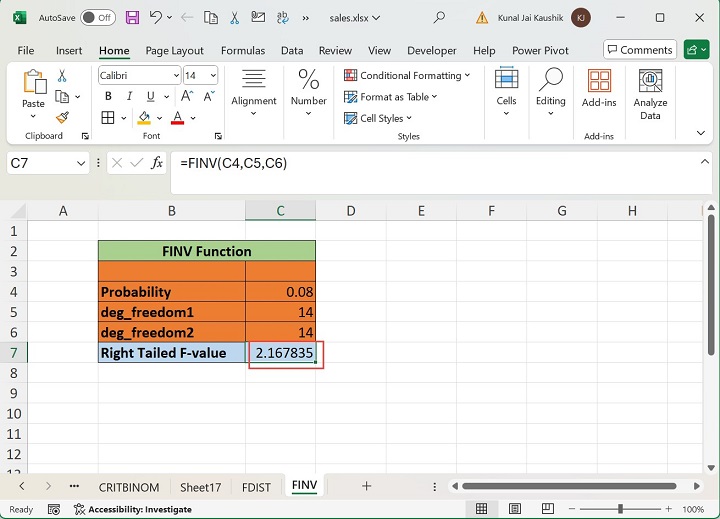Click the Comments button

click(x=639, y=50)
